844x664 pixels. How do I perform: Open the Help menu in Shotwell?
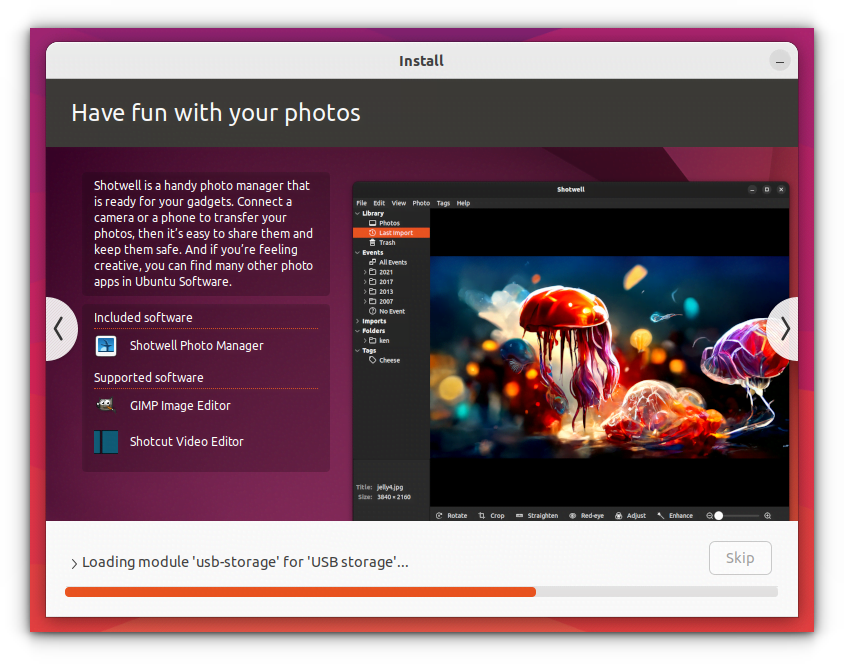pos(463,203)
